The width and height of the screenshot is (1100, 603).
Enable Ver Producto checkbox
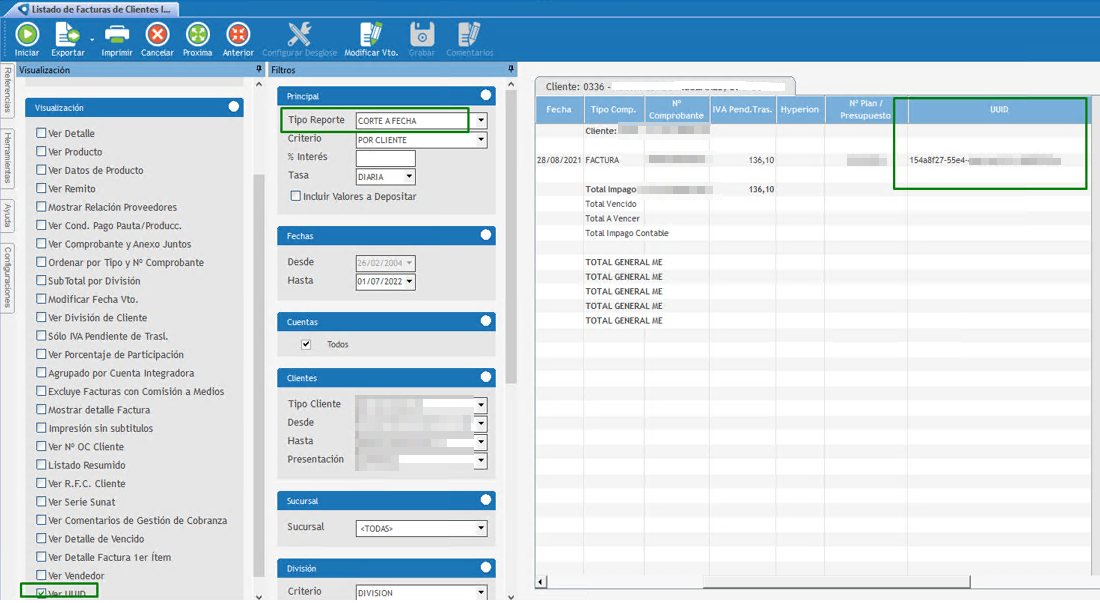pos(41,151)
